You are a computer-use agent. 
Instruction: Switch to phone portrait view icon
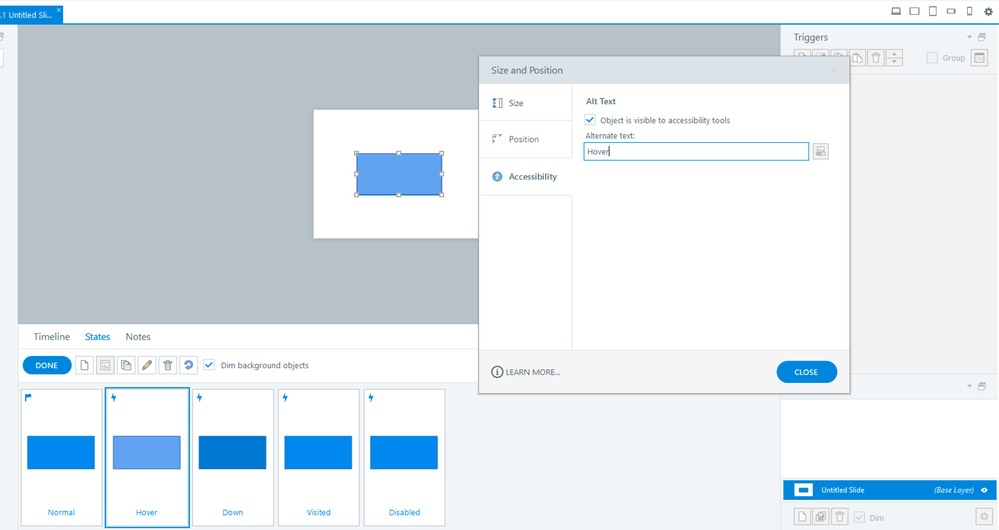pos(970,11)
